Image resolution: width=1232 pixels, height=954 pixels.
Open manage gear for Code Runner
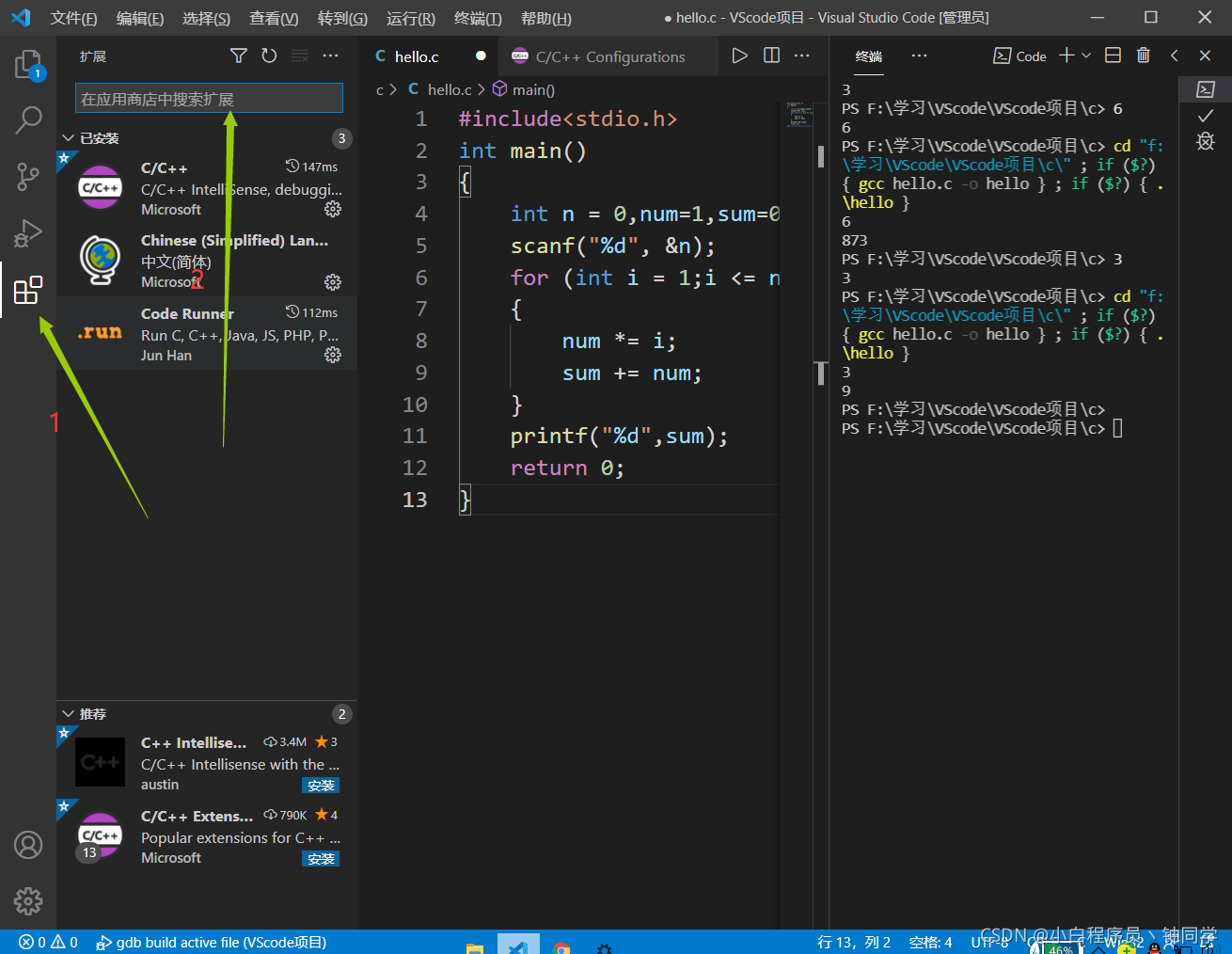pyautogui.click(x=333, y=355)
